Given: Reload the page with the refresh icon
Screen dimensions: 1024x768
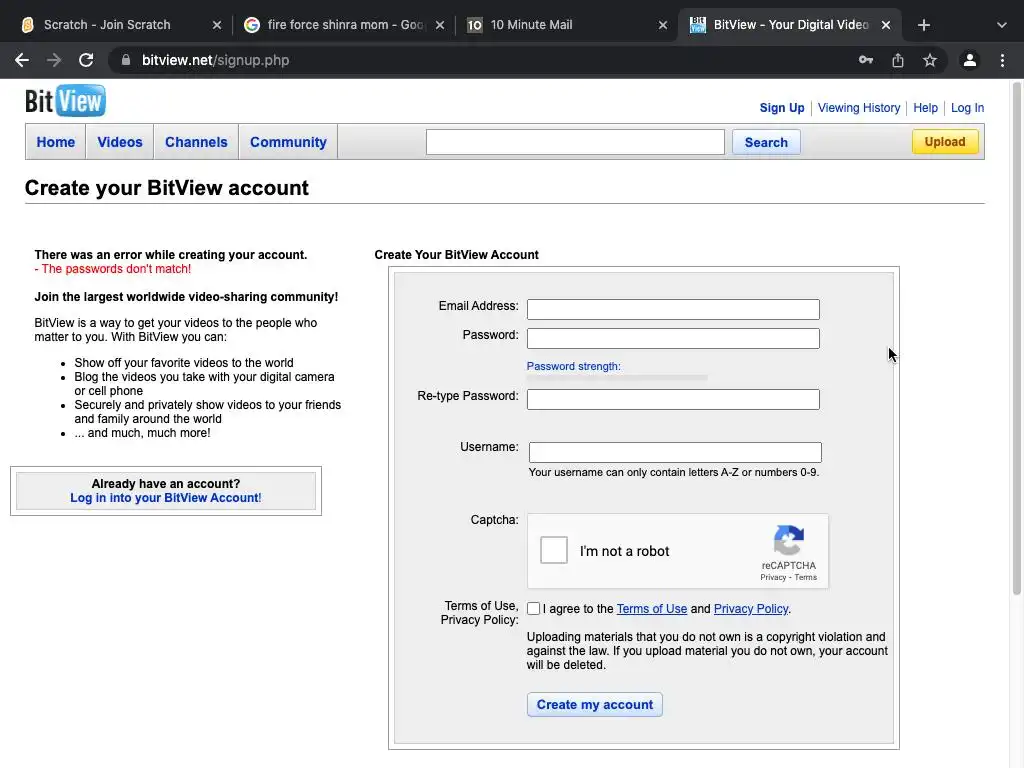Looking at the screenshot, I should click(86, 60).
